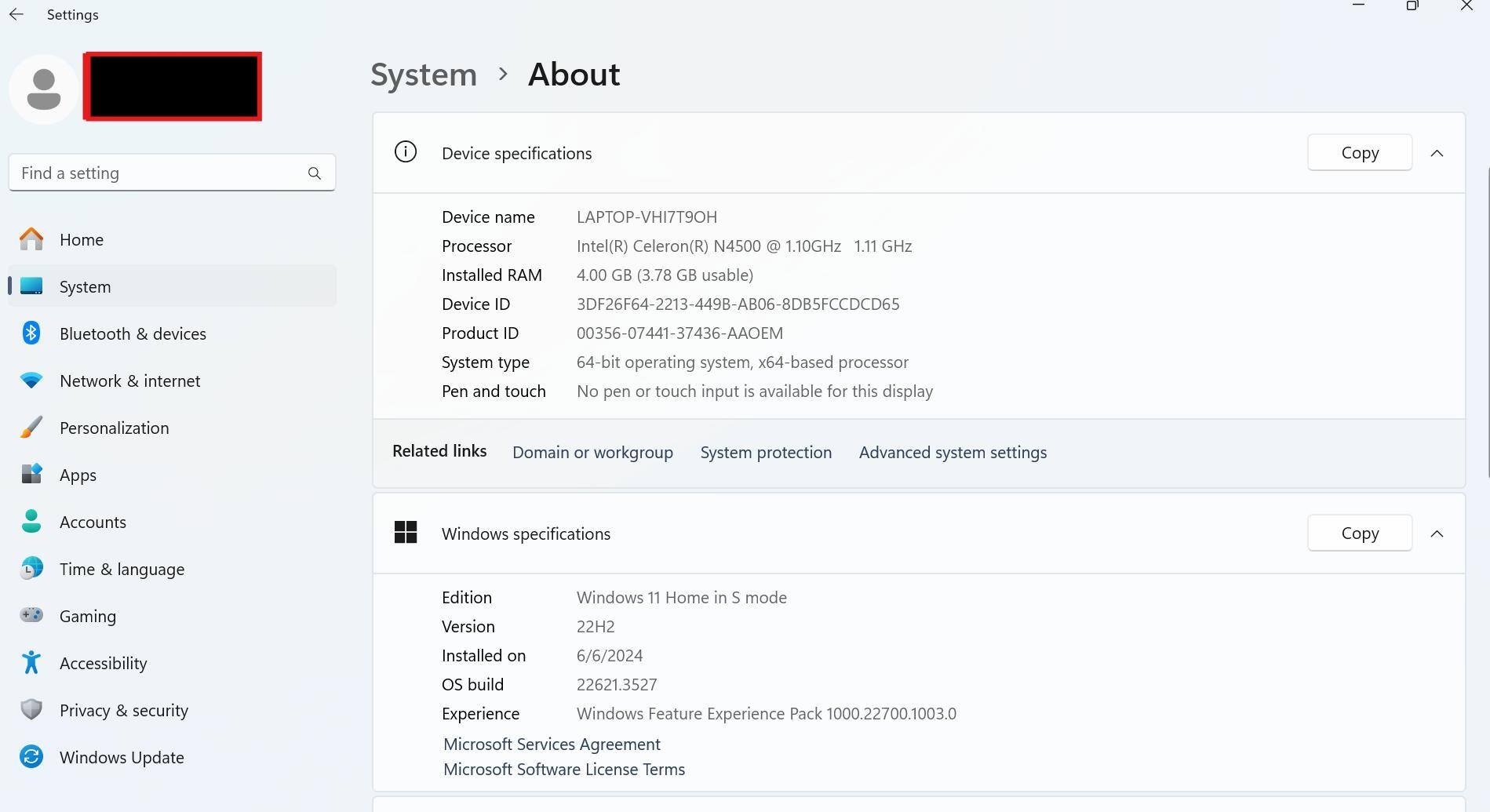Go to Time & language settings
This screenshot has height=812, width=1490.
tap(122, 569)
